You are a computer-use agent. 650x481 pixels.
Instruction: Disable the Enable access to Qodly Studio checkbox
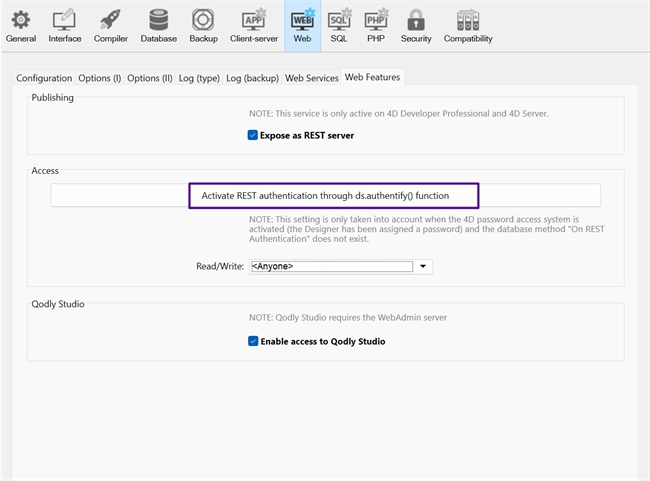coord(253,341)
